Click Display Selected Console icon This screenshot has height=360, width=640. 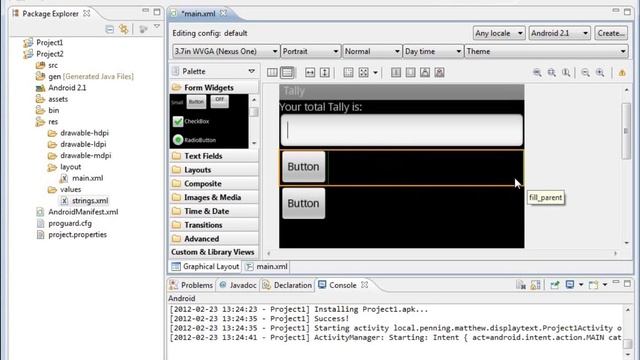point(570,284)
